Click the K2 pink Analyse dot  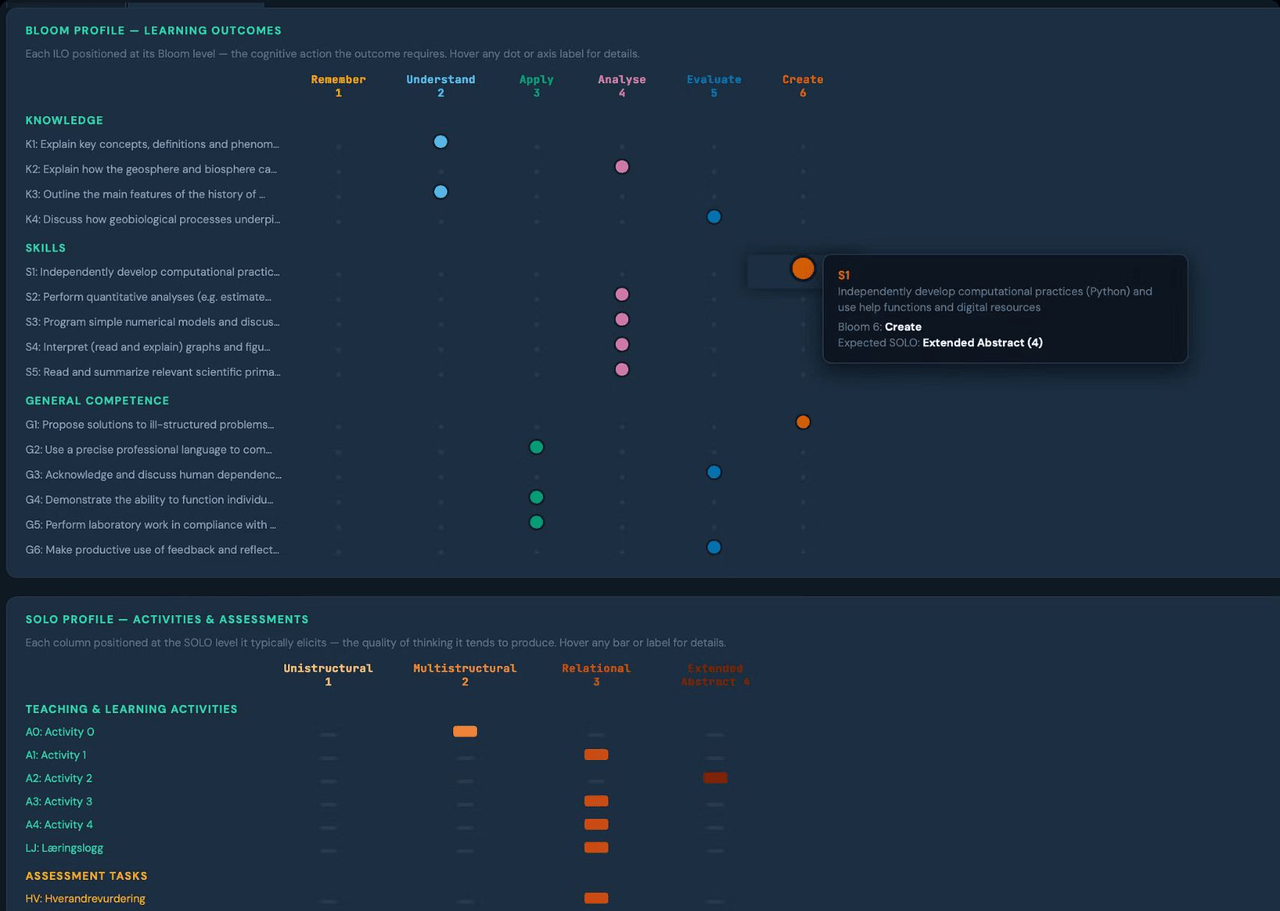click(x=622, y=167)
